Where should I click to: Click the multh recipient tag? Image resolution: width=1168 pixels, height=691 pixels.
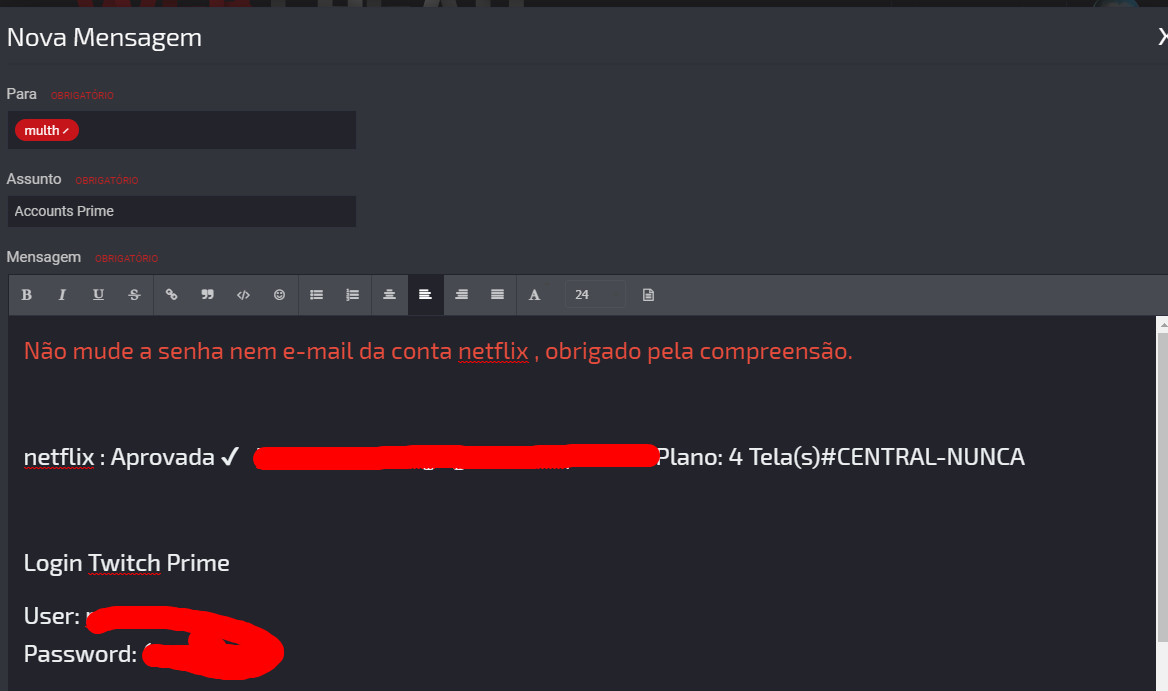click(47, 130)
